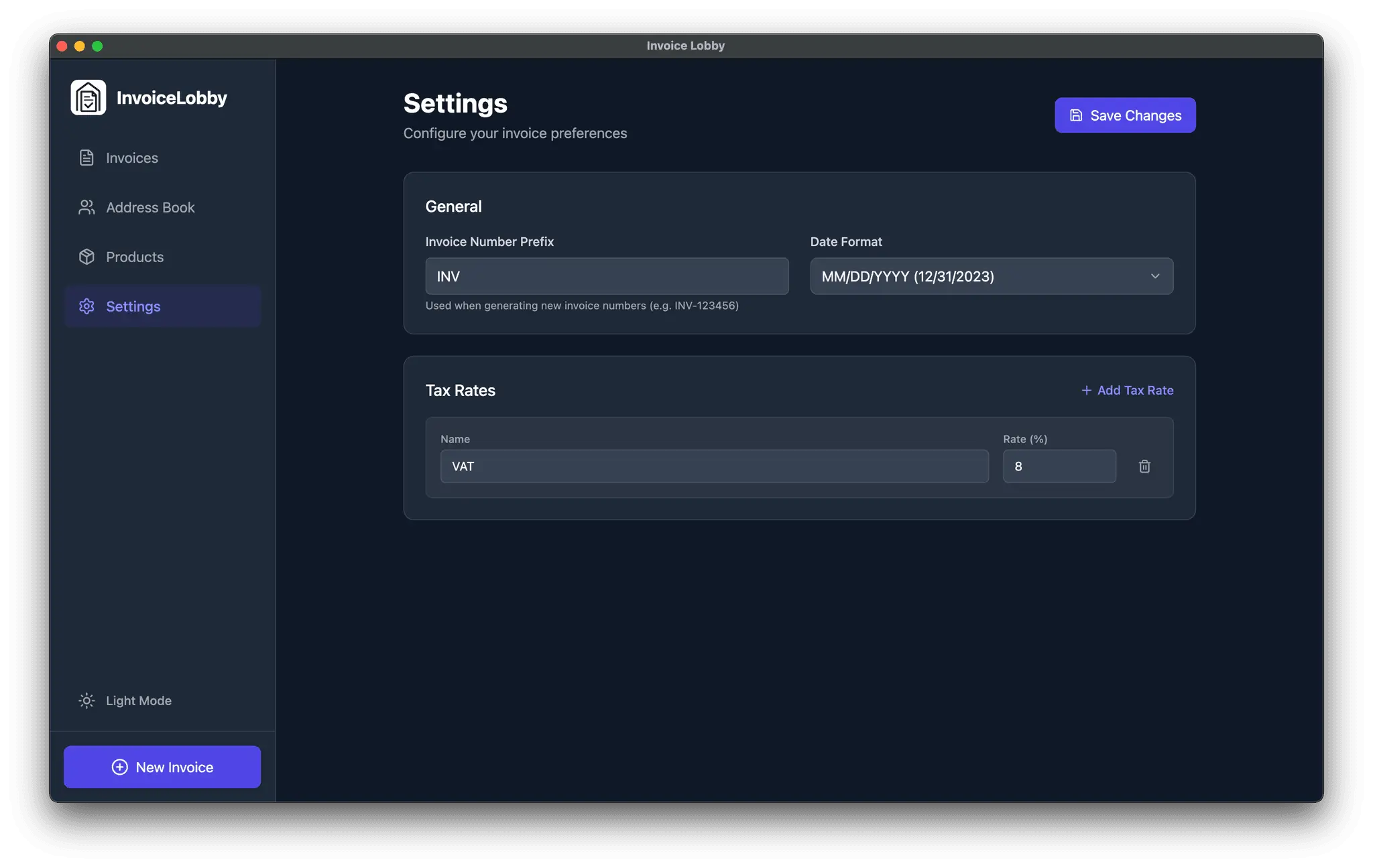Click the Invoices document icon in sidebar
Image resolution: width=1373 pixels, height=868 pixels.
pos(86,158)
